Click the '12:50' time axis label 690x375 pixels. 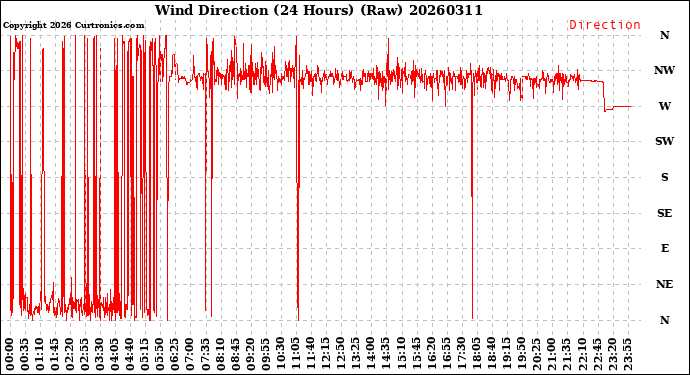[x=341, y=355]
